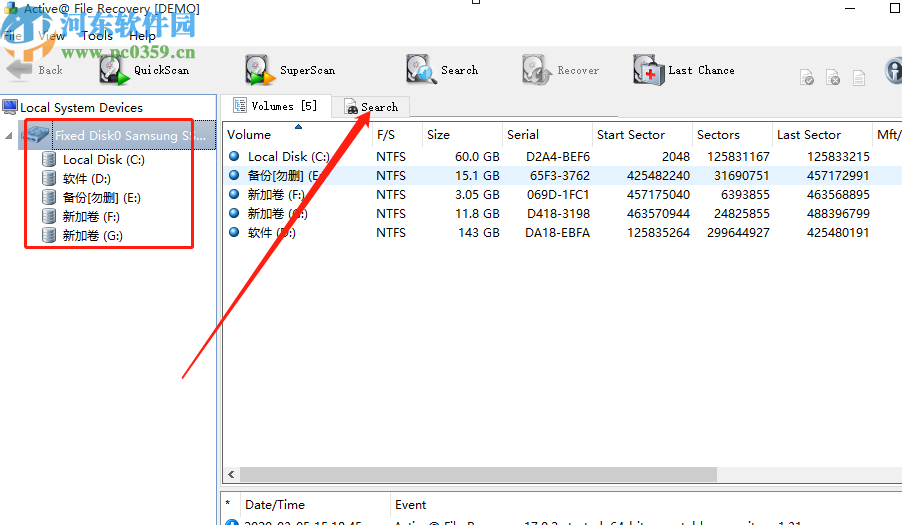902x525 pixels.
Task: Click the Back arrow button
Action: pos(21,70)
